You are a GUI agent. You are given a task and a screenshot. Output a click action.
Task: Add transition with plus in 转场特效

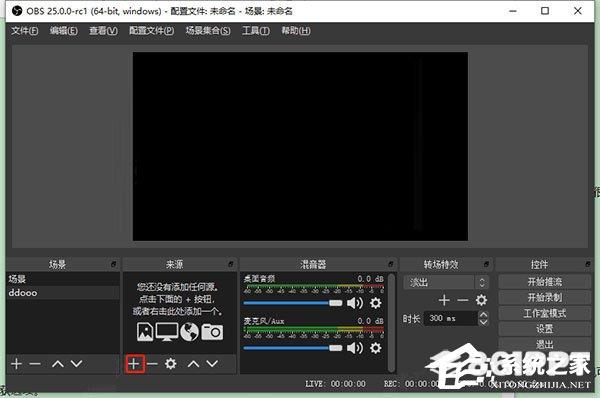(444, 300)
